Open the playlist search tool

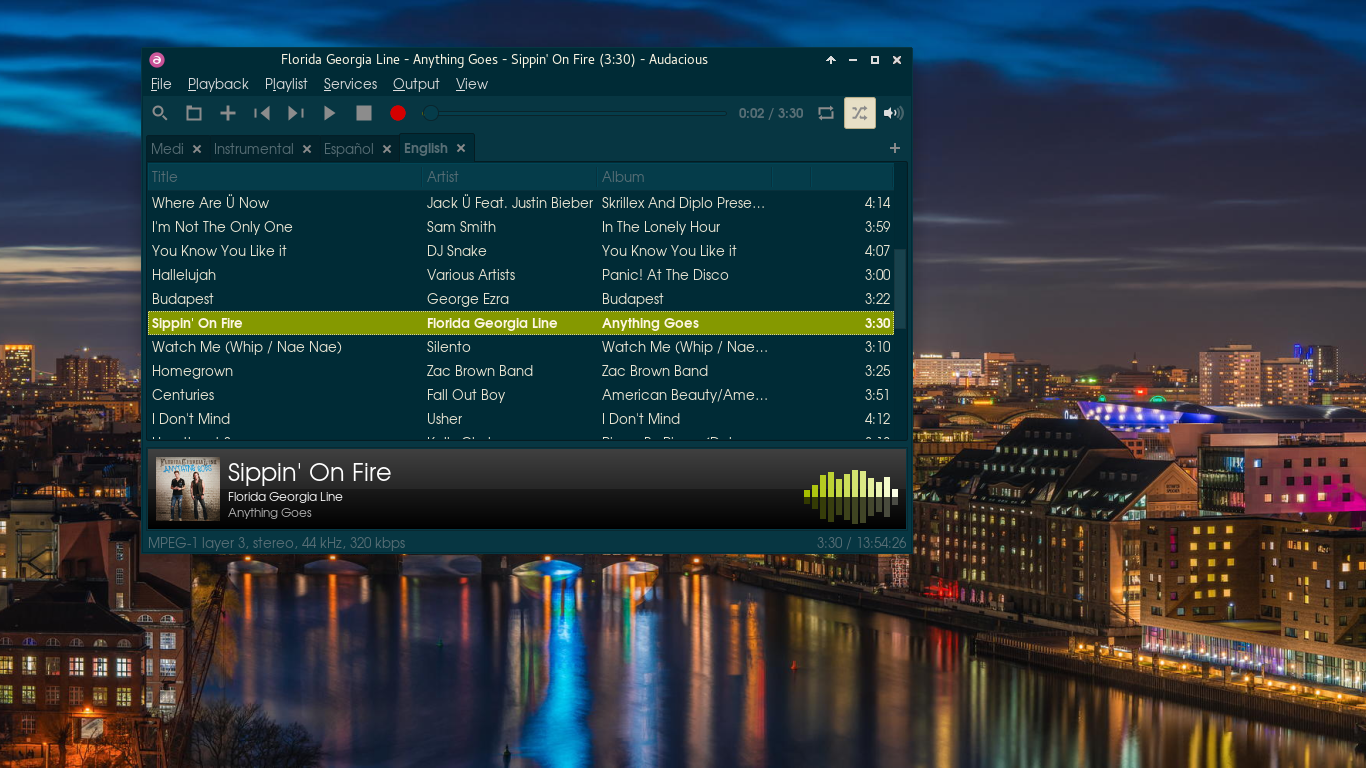point(159,113)
